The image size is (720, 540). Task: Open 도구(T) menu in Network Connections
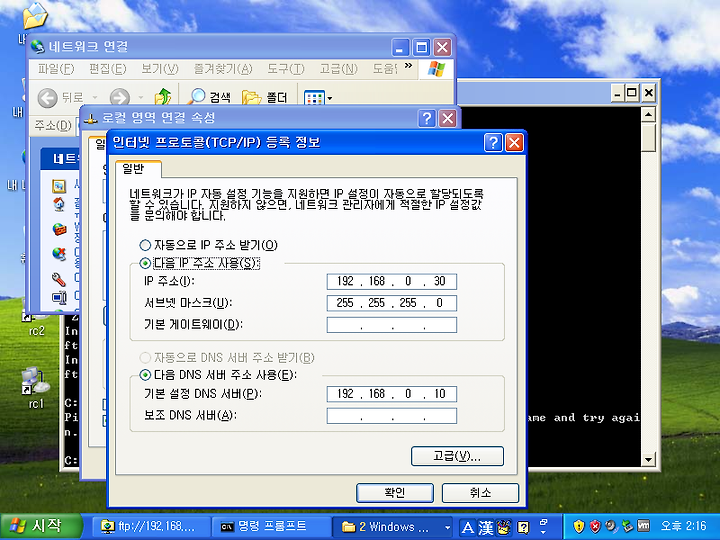(x=286, y=69)
